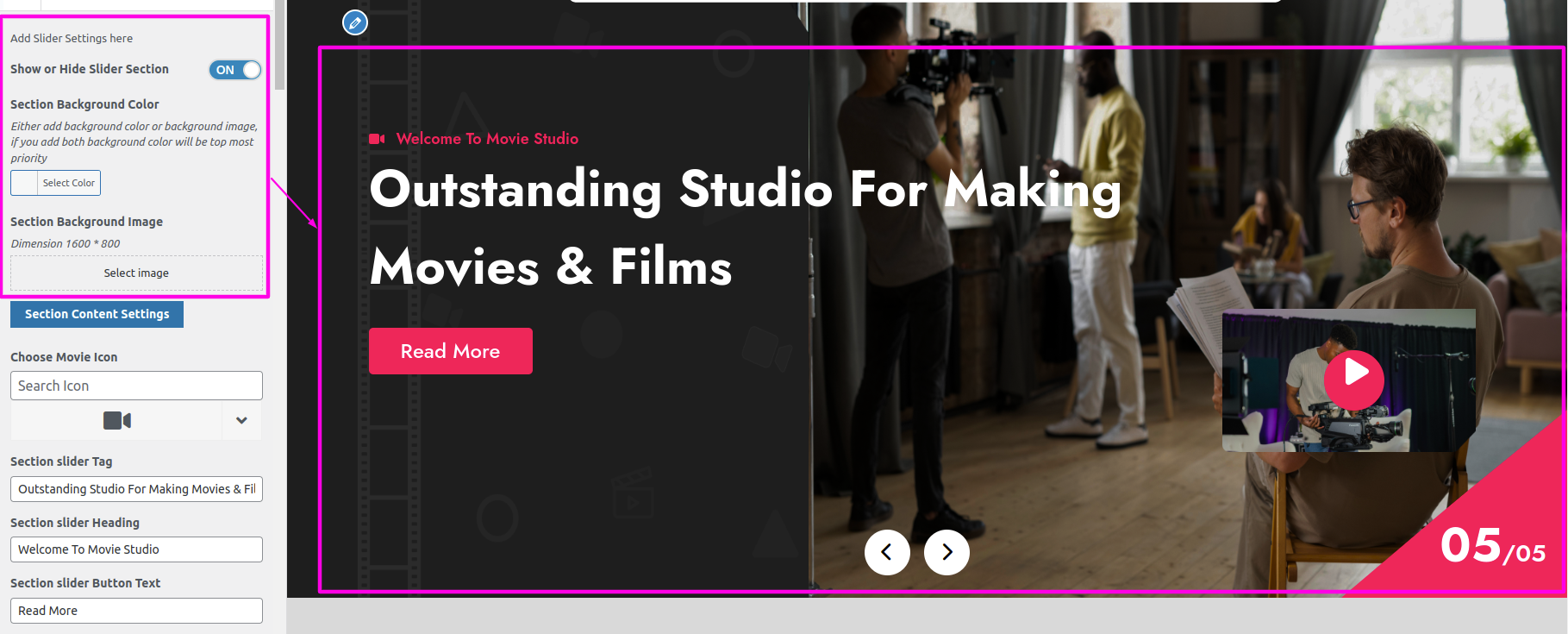
Task: Click the Read More slider button
Action: point(451,351)
